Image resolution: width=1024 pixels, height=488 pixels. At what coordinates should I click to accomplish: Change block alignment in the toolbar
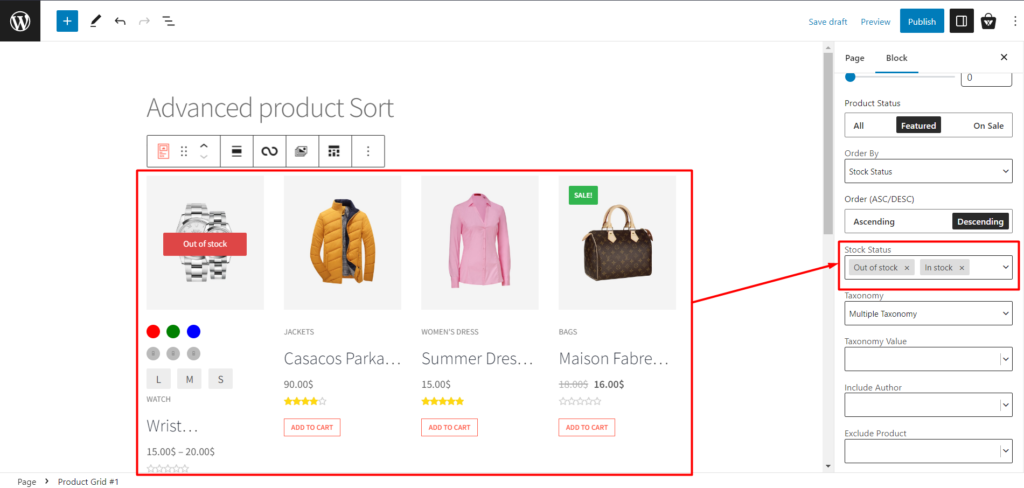coord(237,151)
